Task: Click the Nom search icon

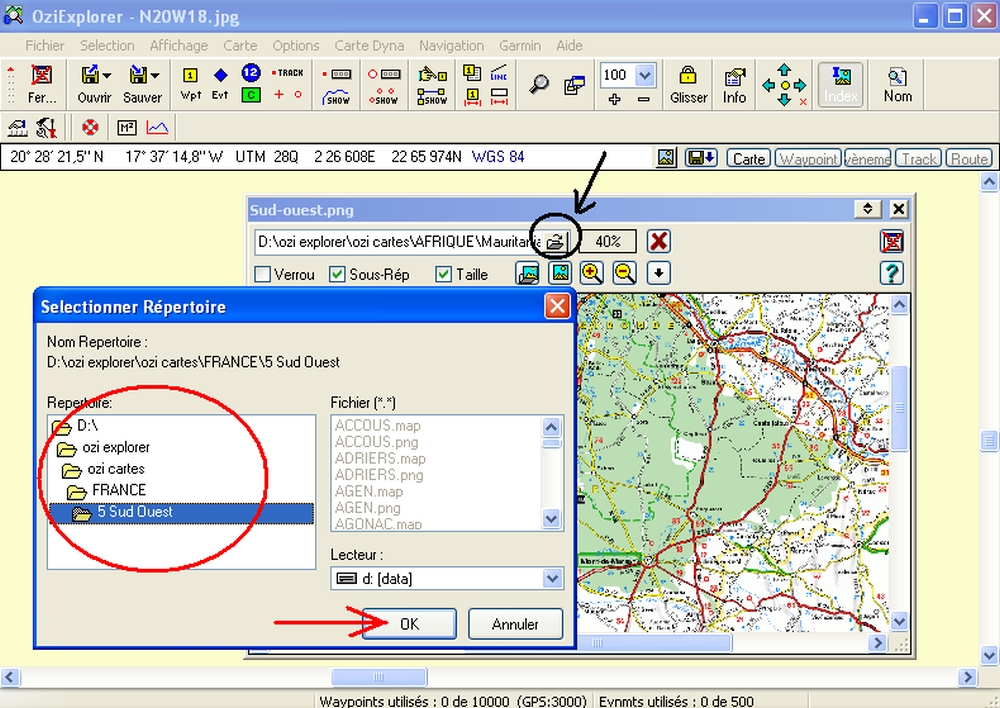Action: pyautogui.click(x=897, y=77)
